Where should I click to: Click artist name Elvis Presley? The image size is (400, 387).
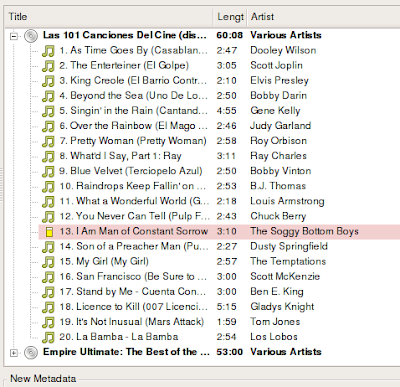280,81
